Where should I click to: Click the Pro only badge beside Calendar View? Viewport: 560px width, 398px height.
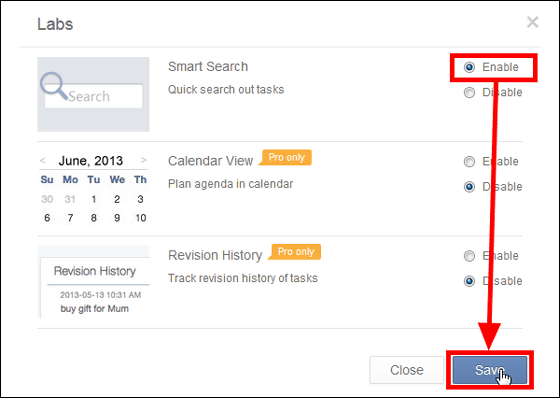pos(286,158)
